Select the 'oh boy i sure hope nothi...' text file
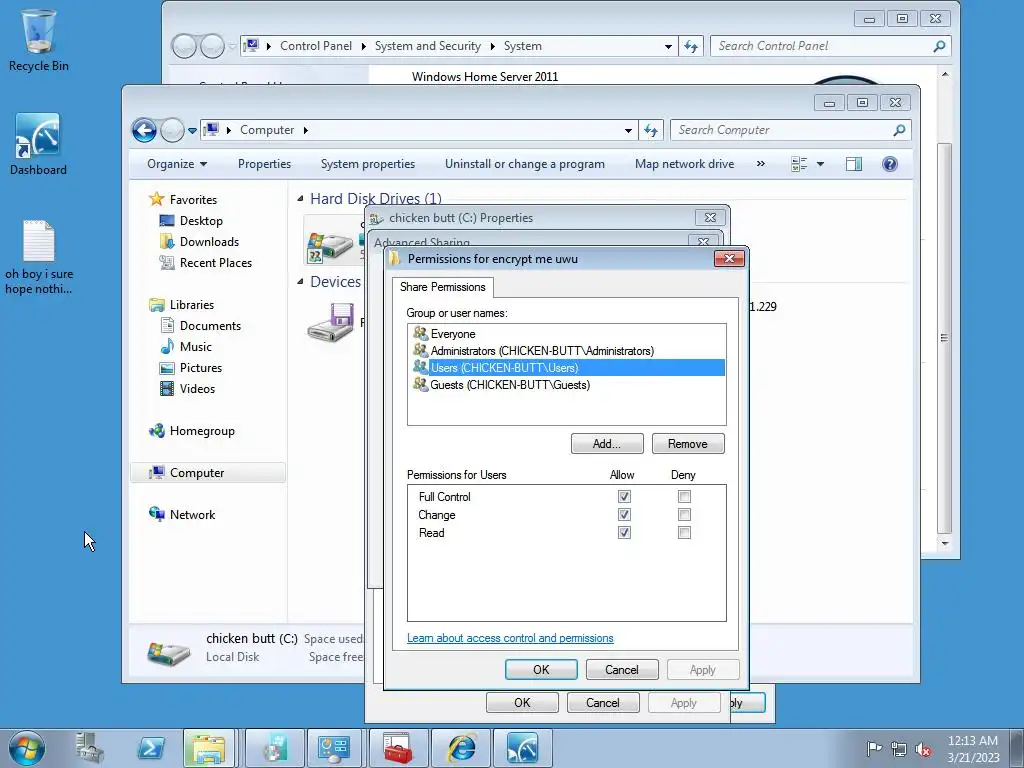The height and width of the screenshot is (768, 1024). (x=39, y=257)
